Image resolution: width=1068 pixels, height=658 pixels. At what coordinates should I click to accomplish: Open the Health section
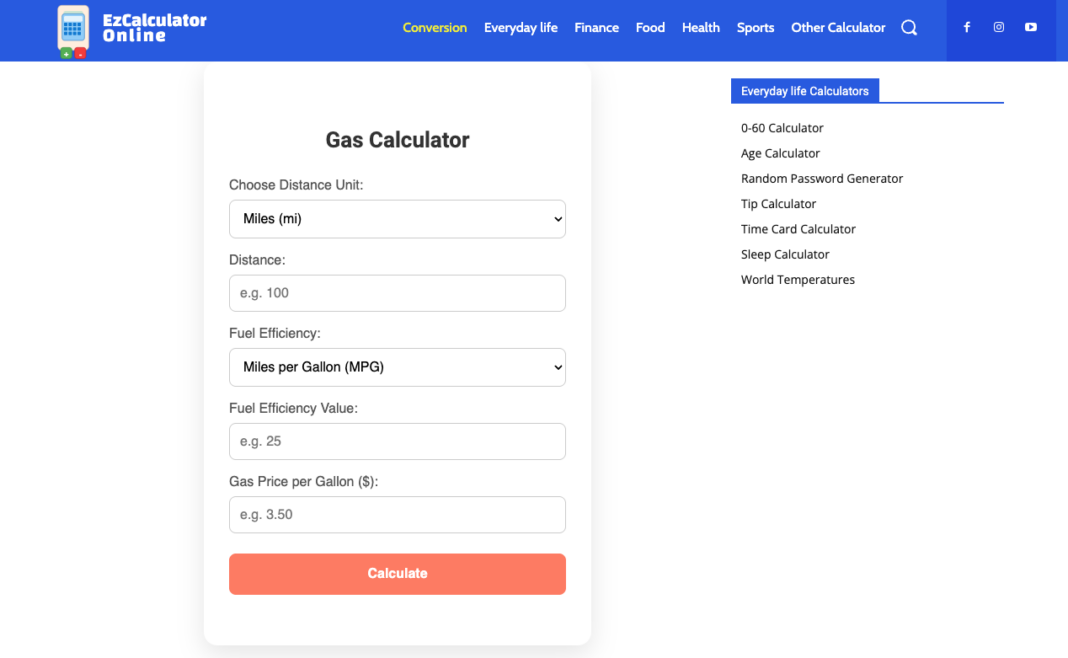coord(700,28)
